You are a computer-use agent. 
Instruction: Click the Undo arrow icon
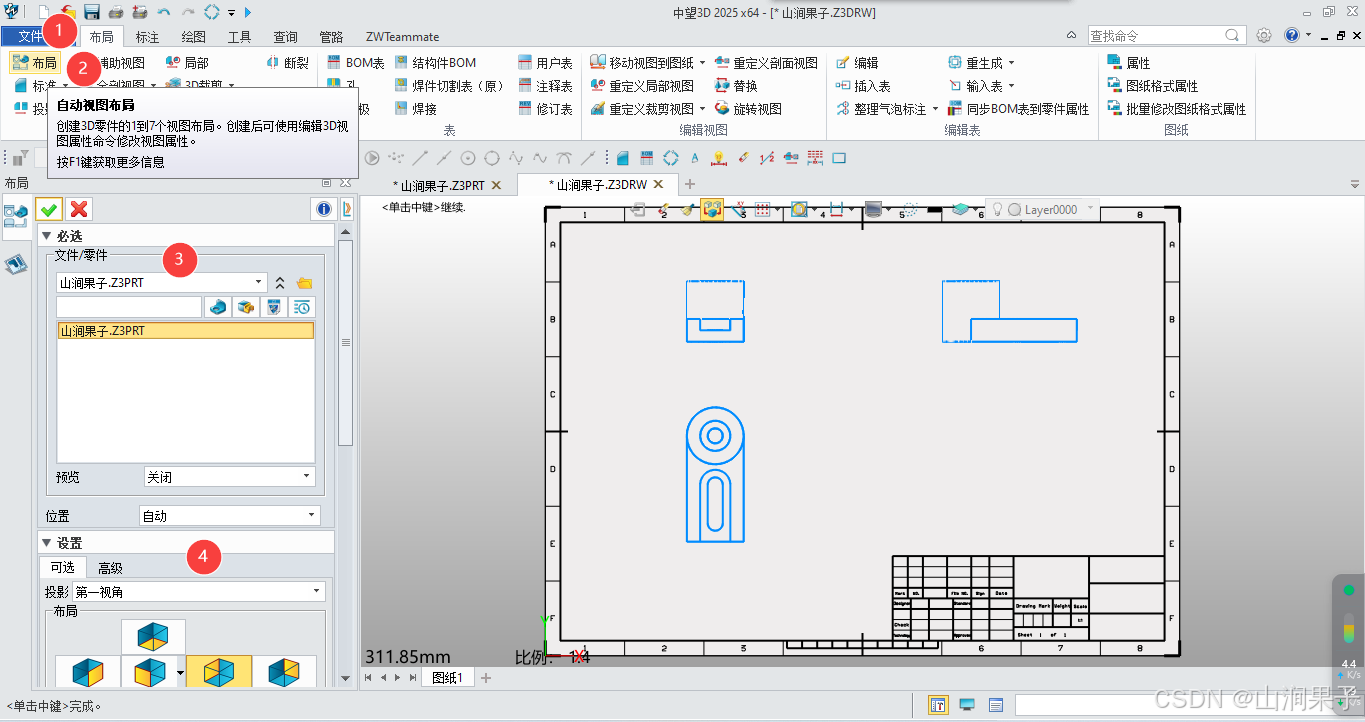pyautogui.click(x=164, y=12)
